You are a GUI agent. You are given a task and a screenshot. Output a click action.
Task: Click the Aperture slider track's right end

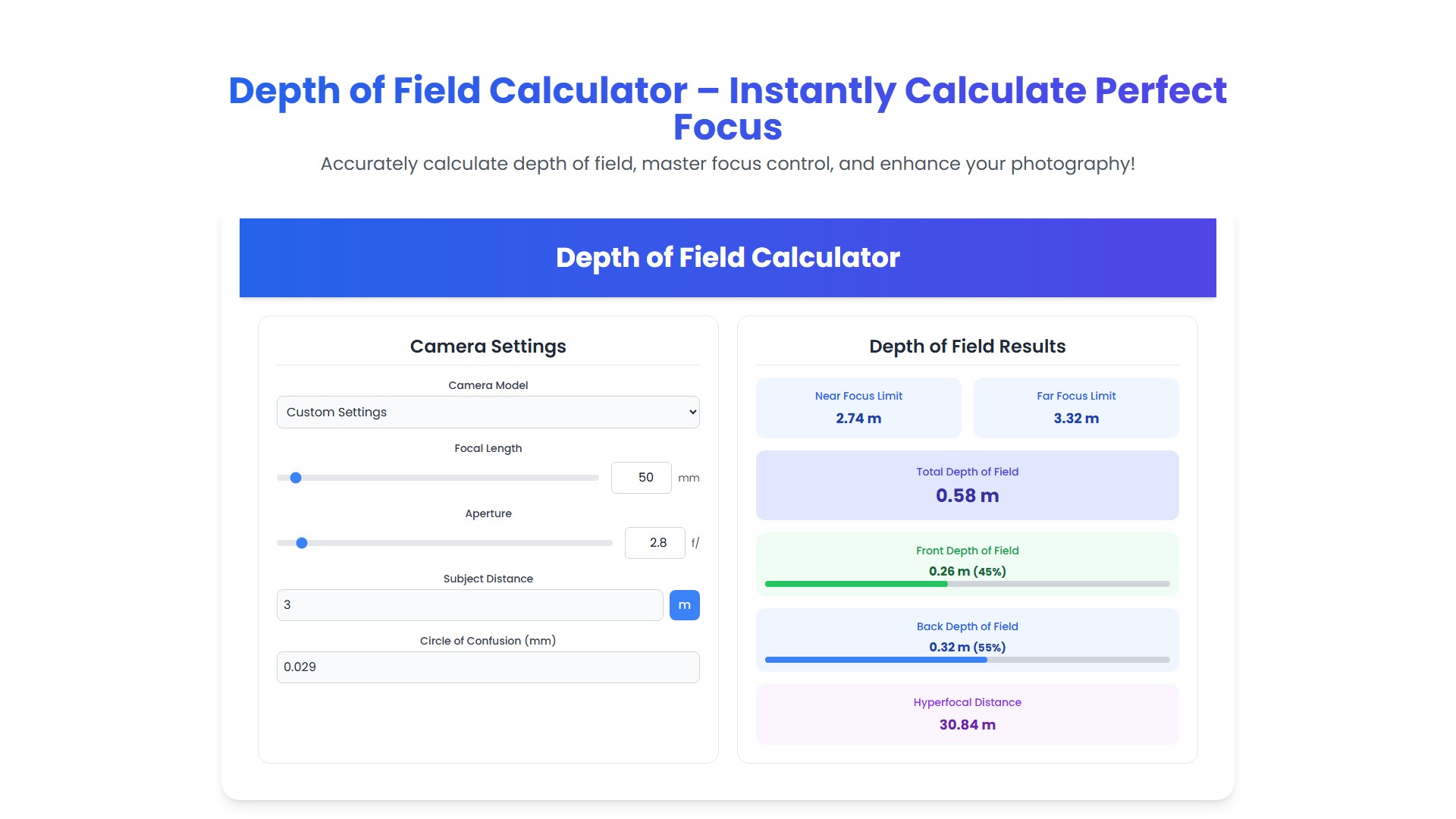tap(608, 543)
